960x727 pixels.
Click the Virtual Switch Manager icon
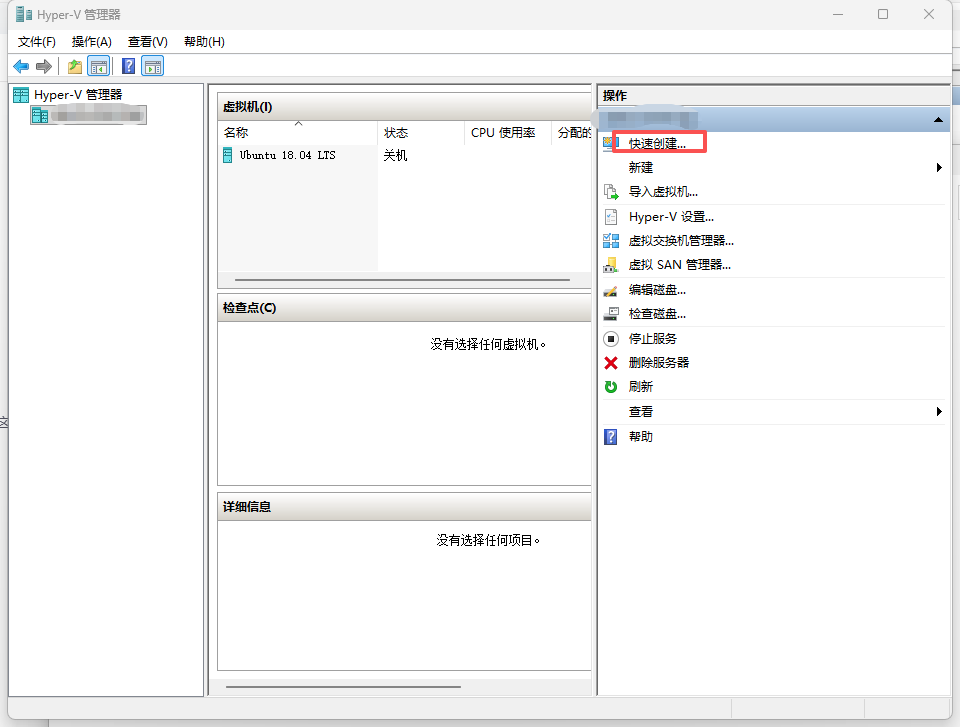pyautogui.click(x=611, y=241)
